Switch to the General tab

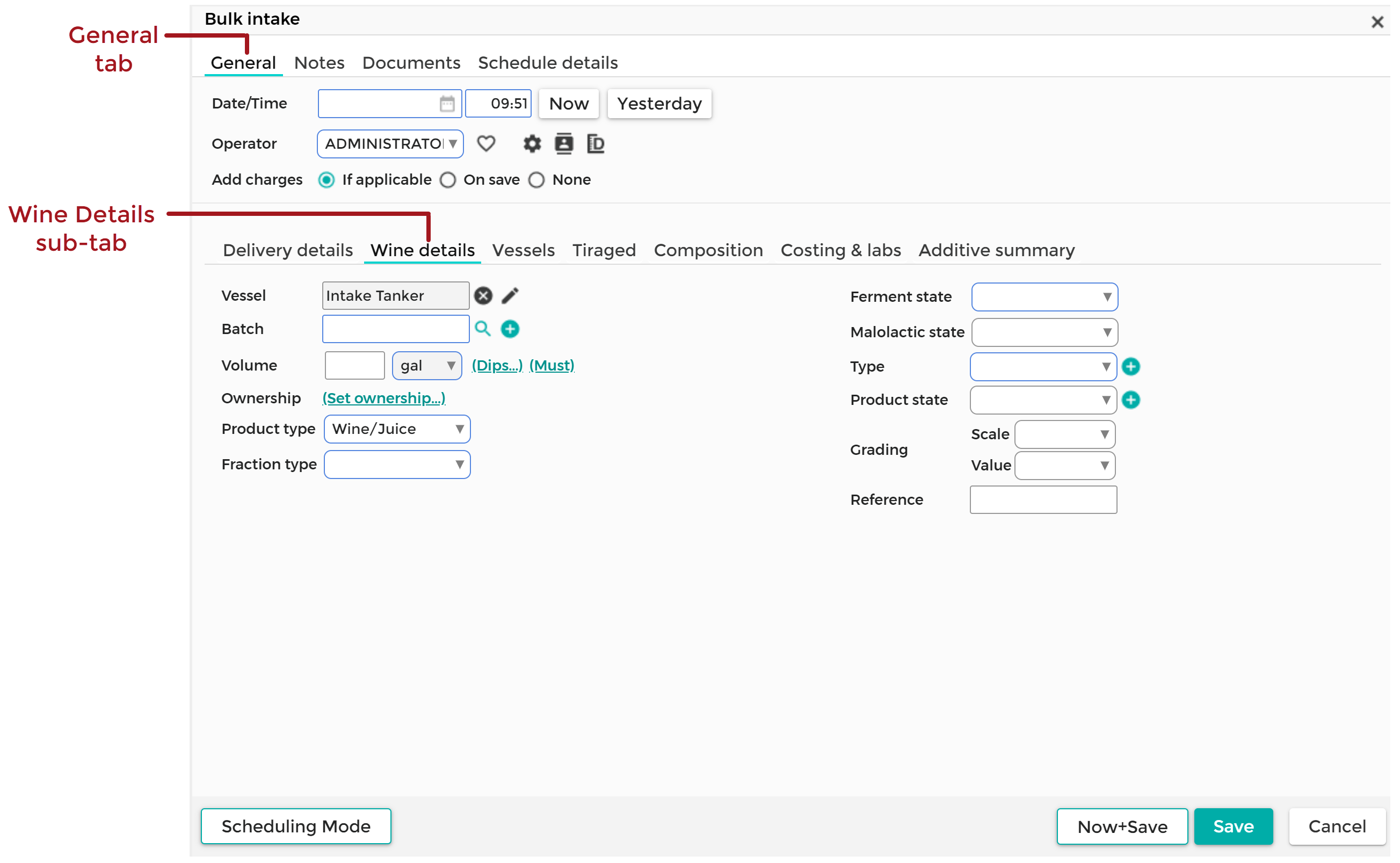coord(243,63)
